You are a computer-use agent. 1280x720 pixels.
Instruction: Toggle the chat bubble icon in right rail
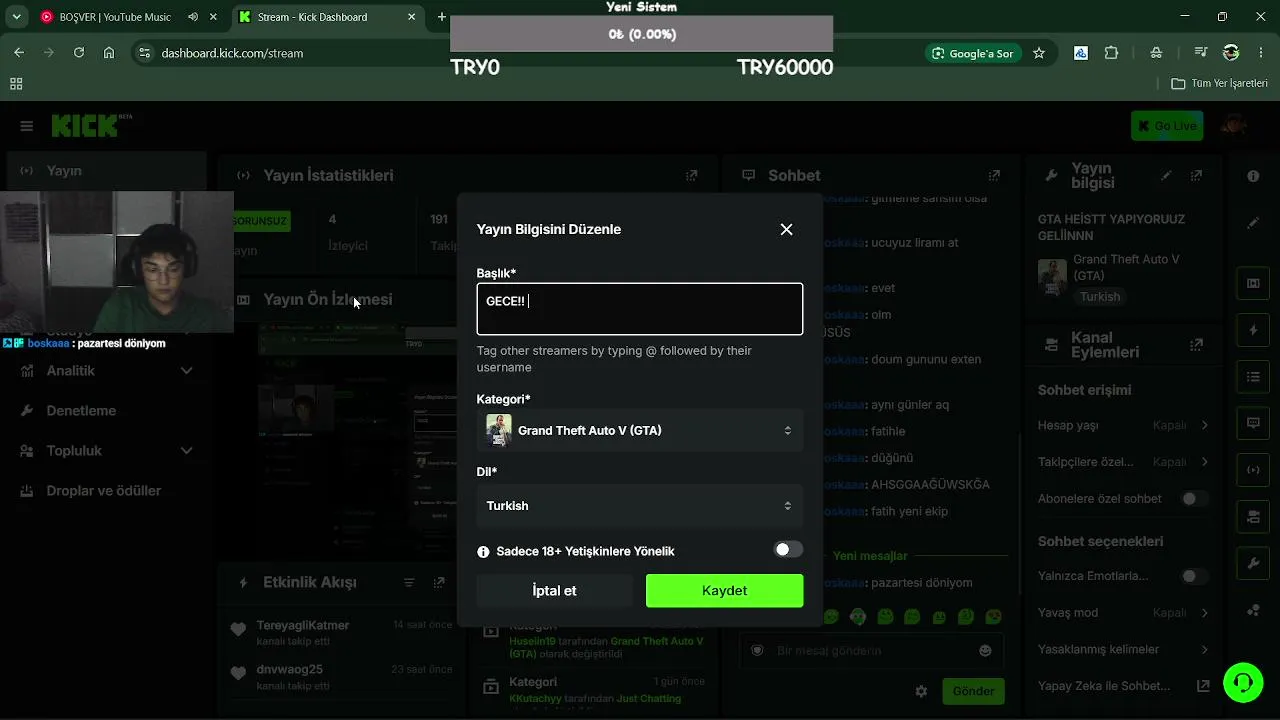(x=1253, y=423)
